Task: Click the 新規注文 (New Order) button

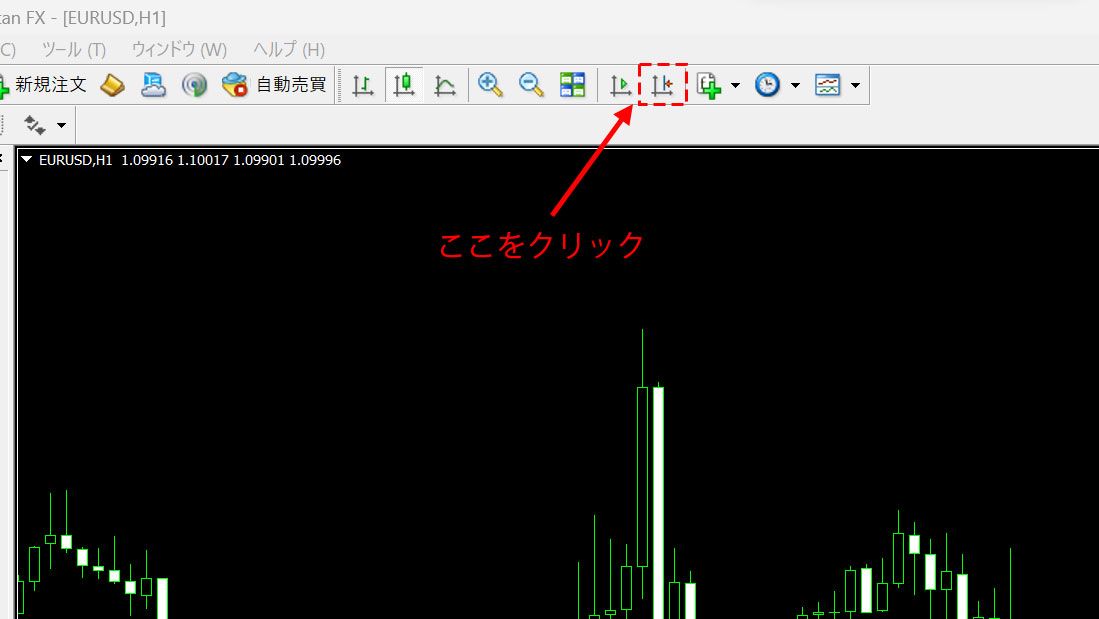Action: (45, 85)
